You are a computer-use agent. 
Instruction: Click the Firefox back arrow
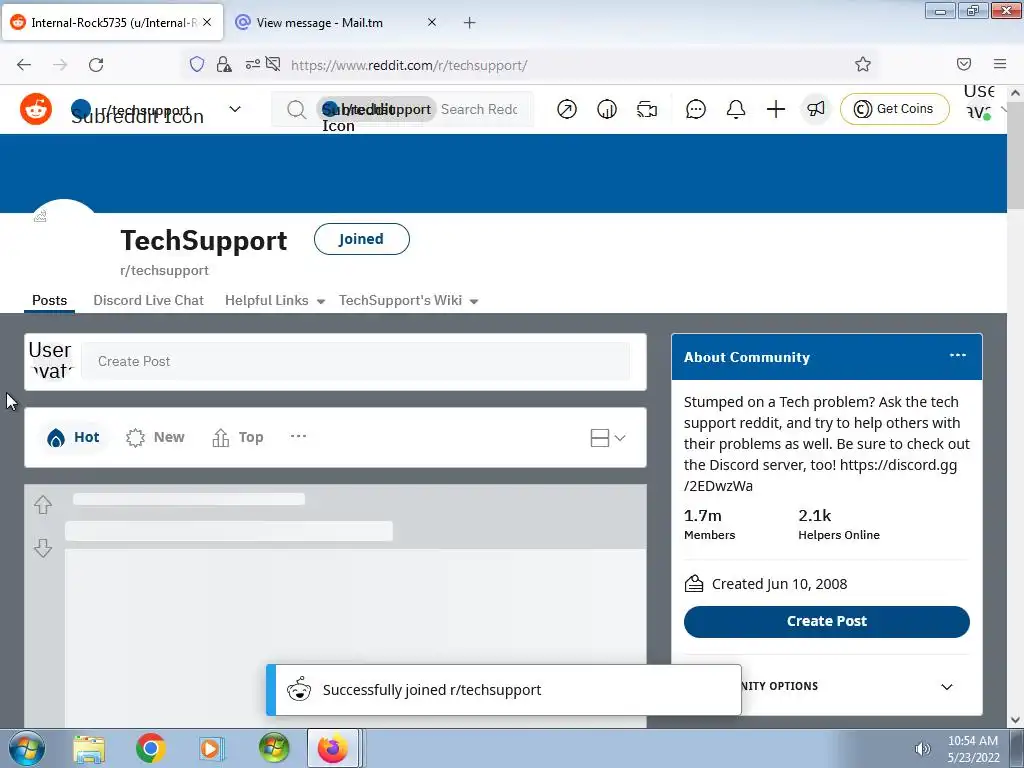pyautogui.click(x=24, y=65)
